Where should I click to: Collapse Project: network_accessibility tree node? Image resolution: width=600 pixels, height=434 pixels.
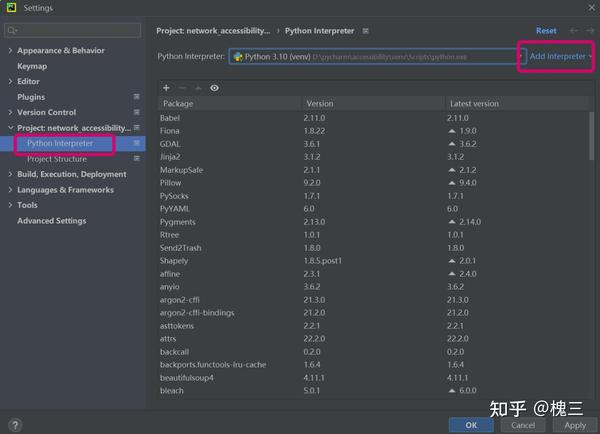(x=10, y=128)
